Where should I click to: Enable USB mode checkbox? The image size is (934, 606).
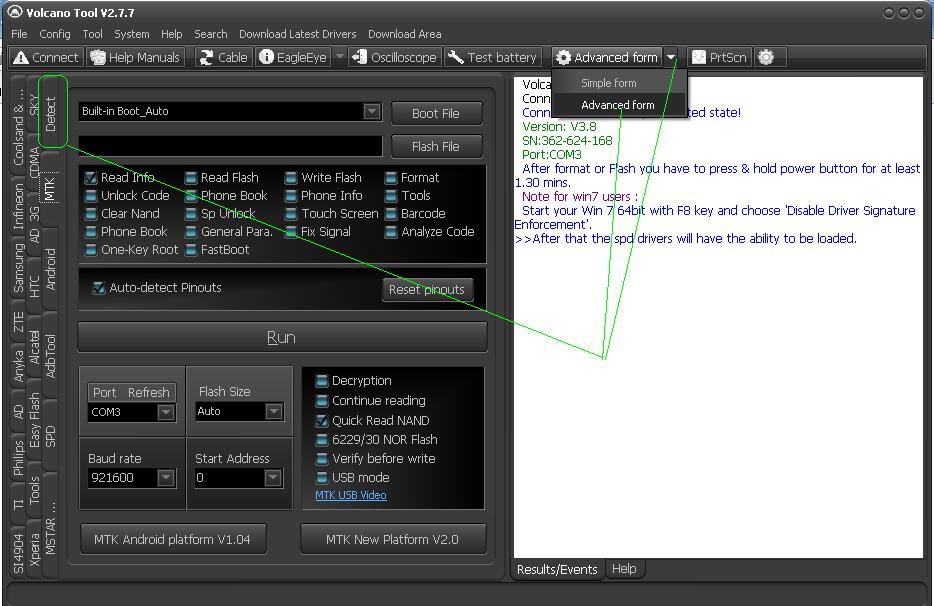tap(322, 478)
